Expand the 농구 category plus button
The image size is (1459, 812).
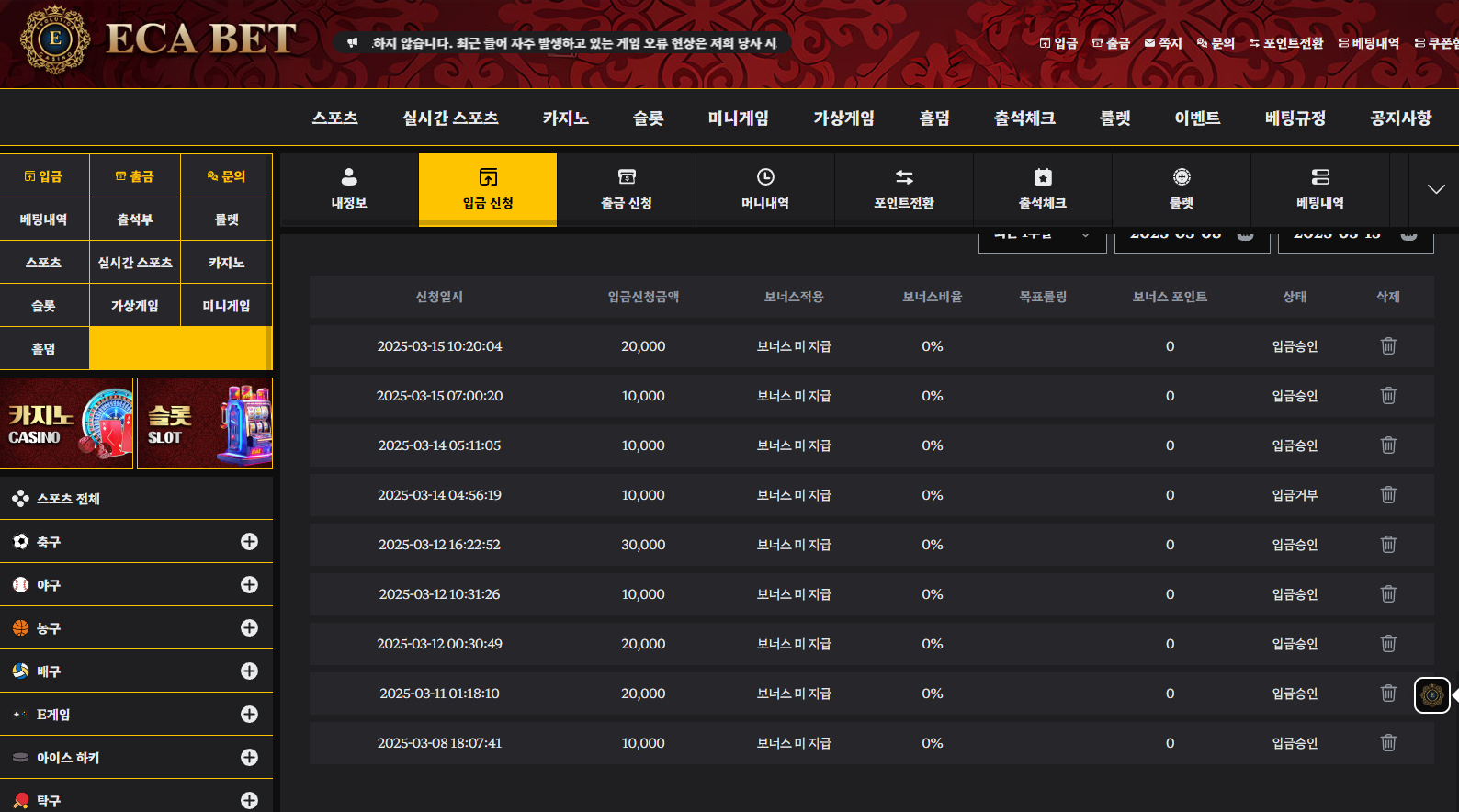(249, 628)
